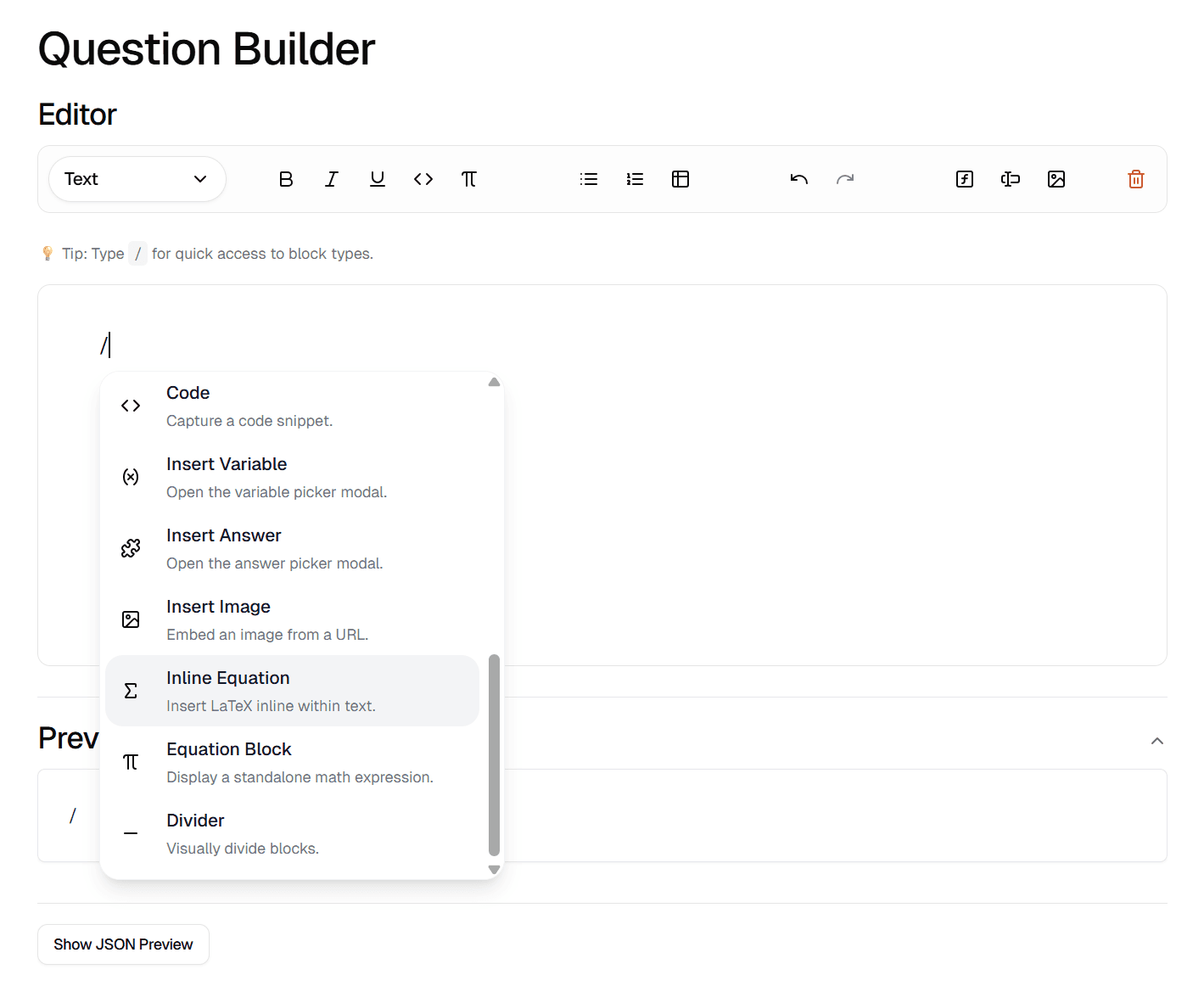
Task: Select Inline Equation from slash menu
Action: point(292,691)
